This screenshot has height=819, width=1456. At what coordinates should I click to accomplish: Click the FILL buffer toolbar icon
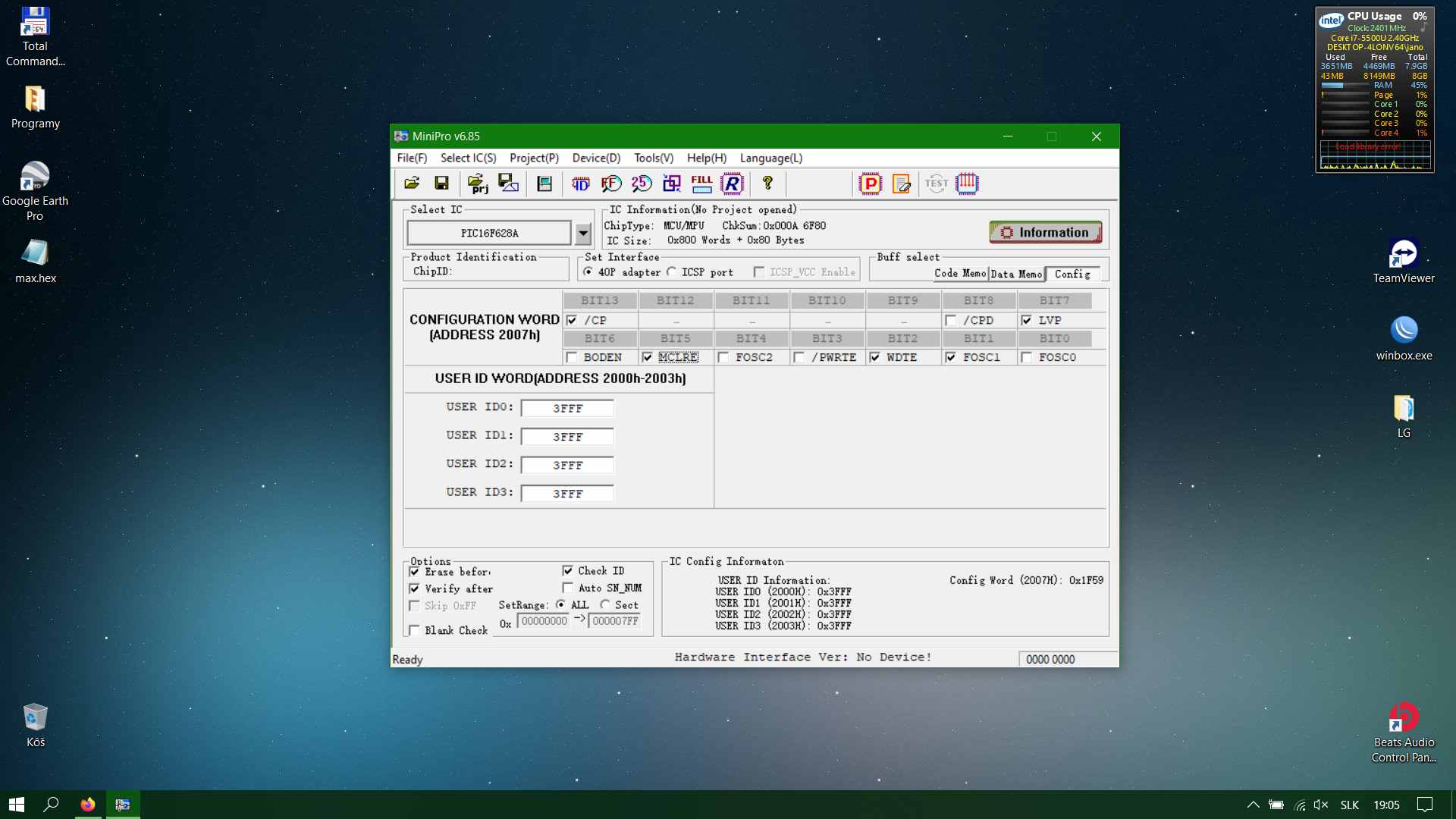701,183
